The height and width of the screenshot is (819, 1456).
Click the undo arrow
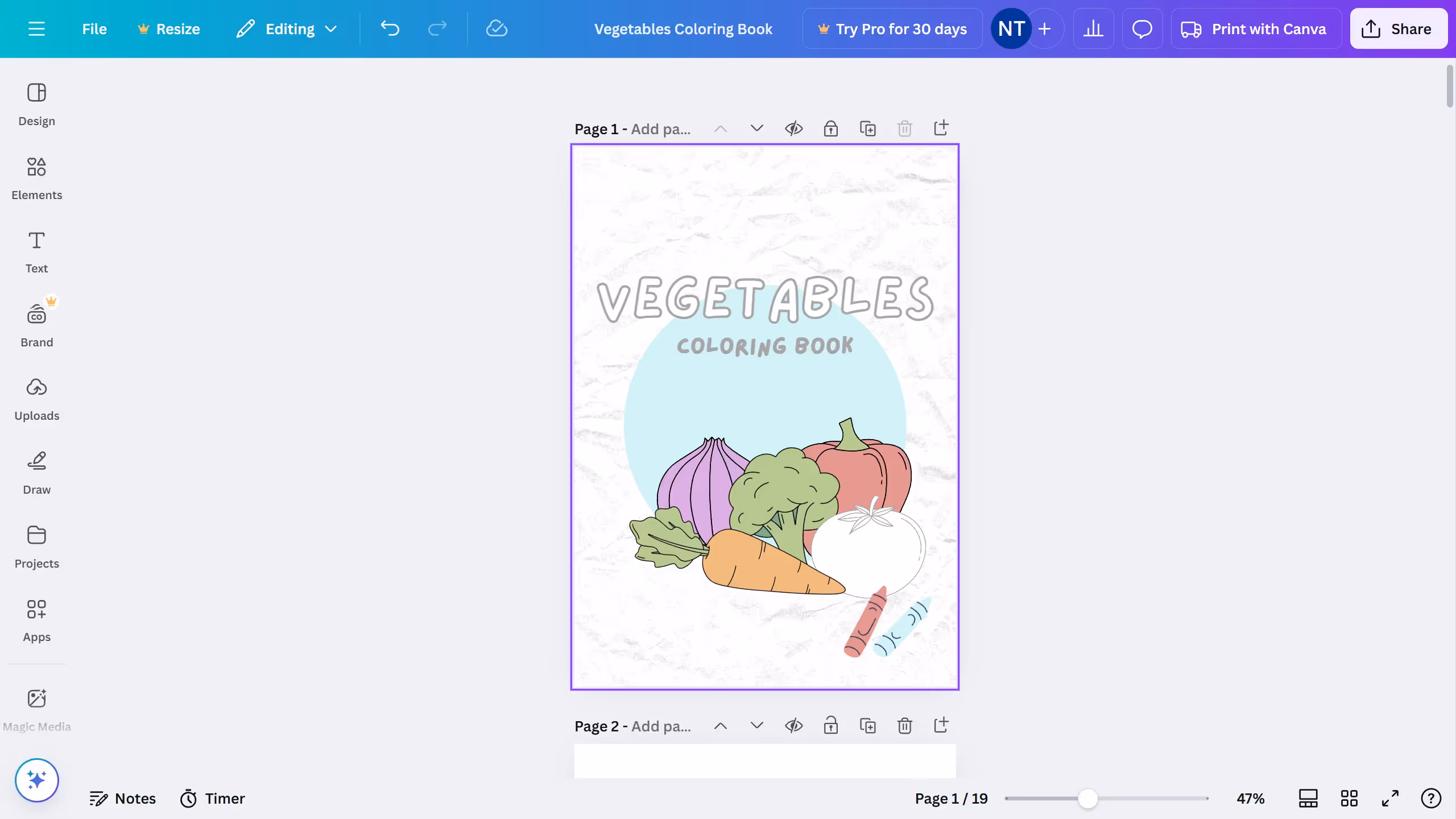[x=390, y=28]
